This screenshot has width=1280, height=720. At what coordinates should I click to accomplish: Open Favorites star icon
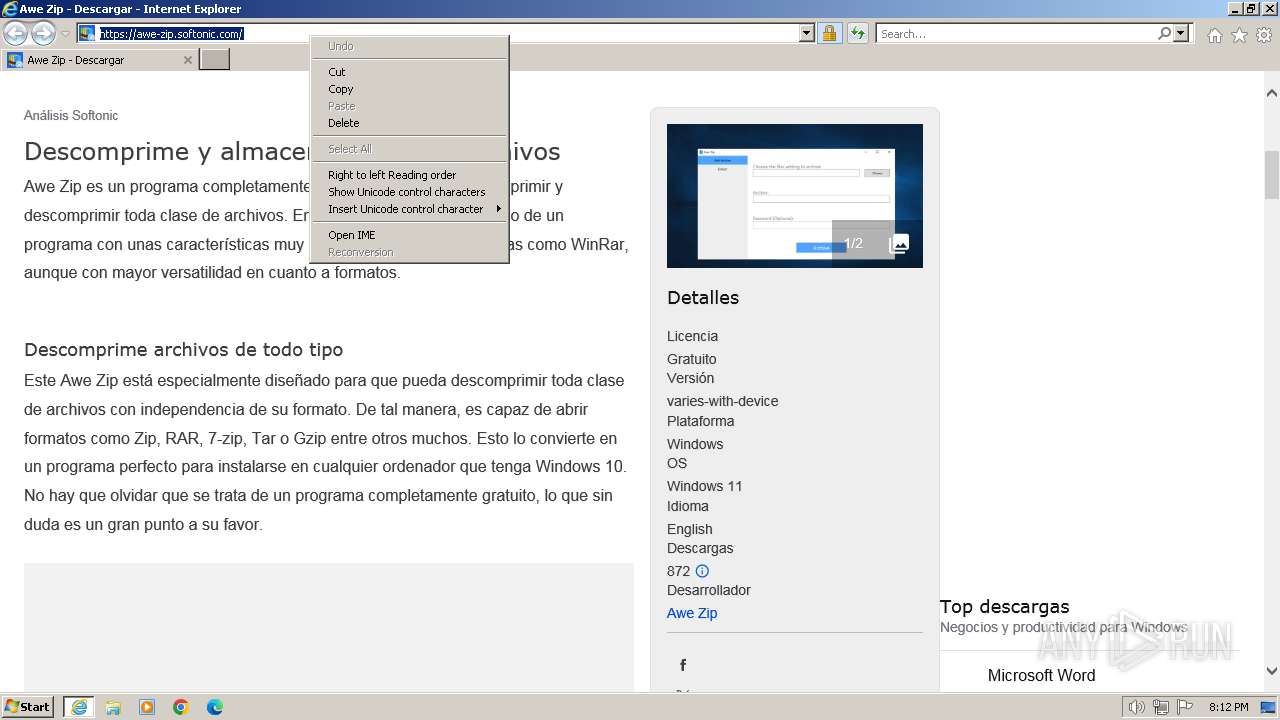point(1239,35)
